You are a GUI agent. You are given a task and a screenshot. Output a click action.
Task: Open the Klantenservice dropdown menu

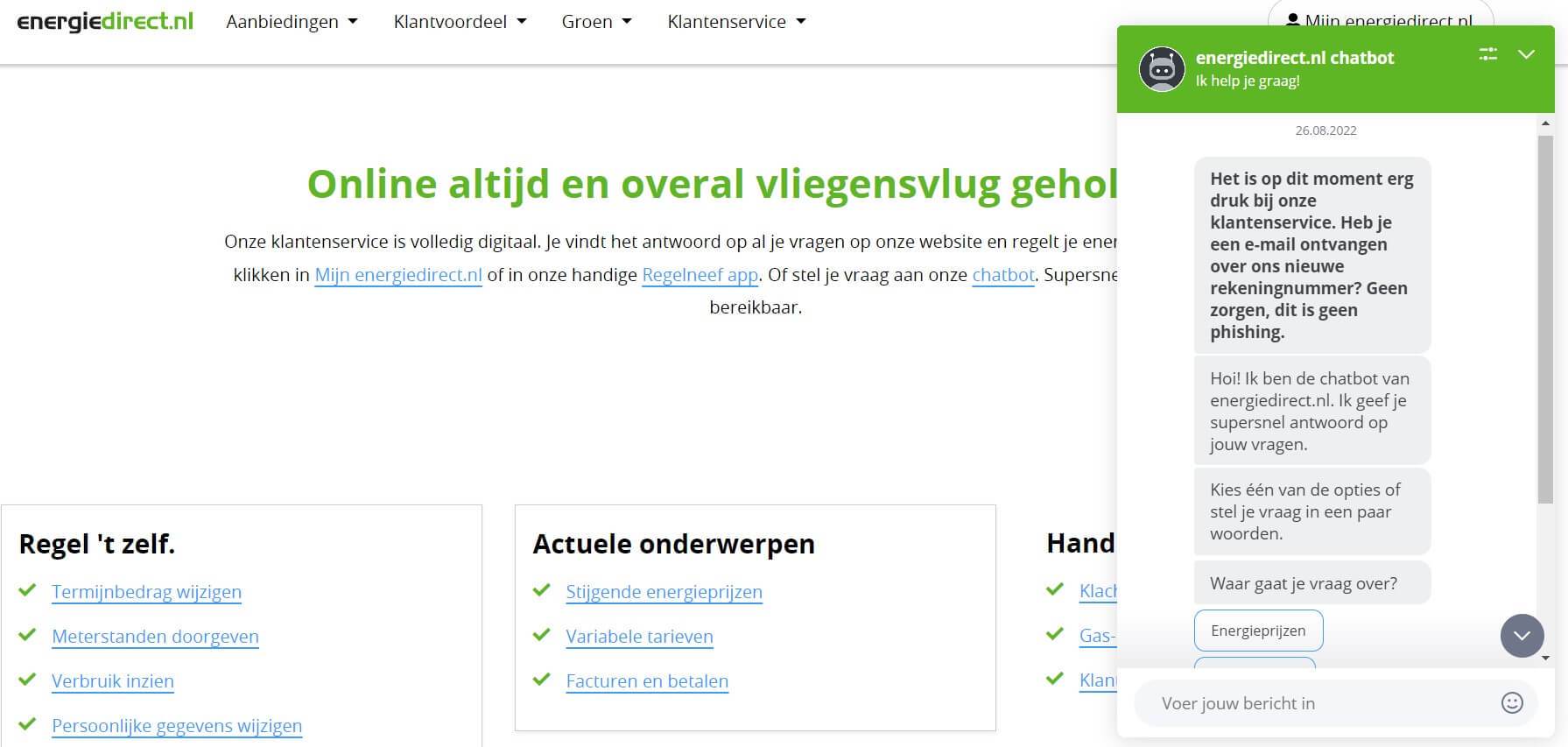click(736, 22)
